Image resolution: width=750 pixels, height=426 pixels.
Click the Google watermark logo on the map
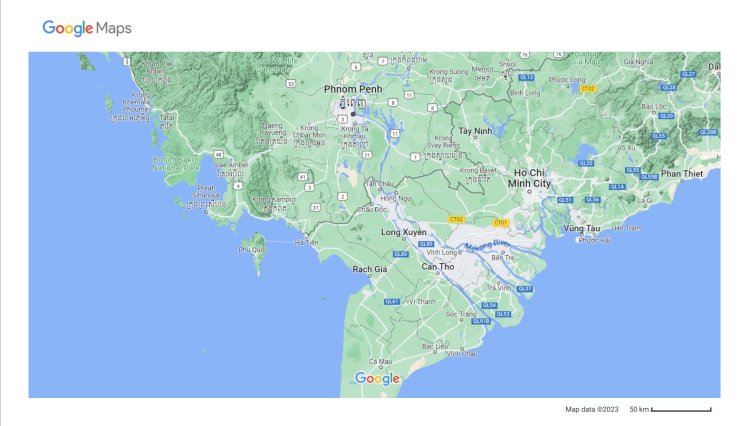coord(377,378)
